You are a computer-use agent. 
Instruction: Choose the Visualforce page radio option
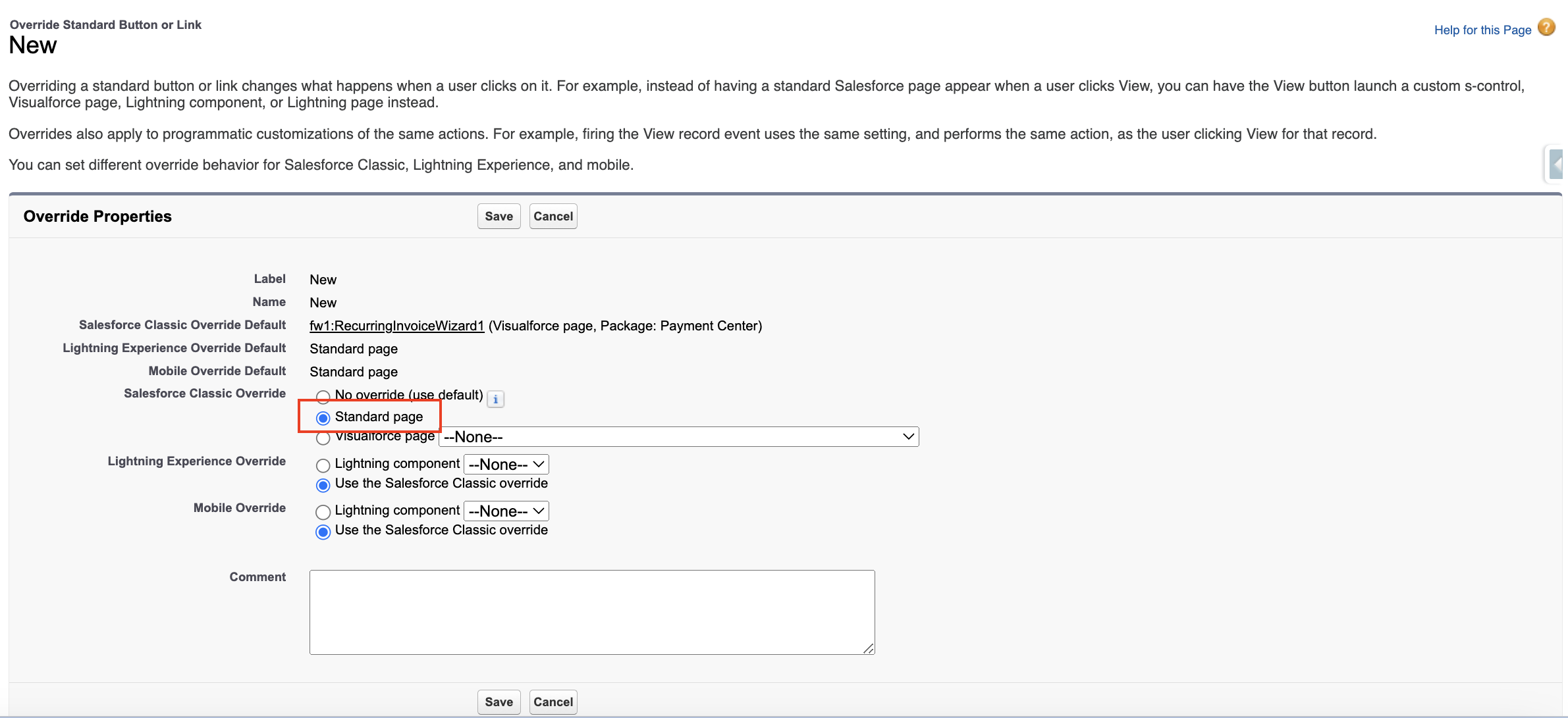[x=323, y=438]
